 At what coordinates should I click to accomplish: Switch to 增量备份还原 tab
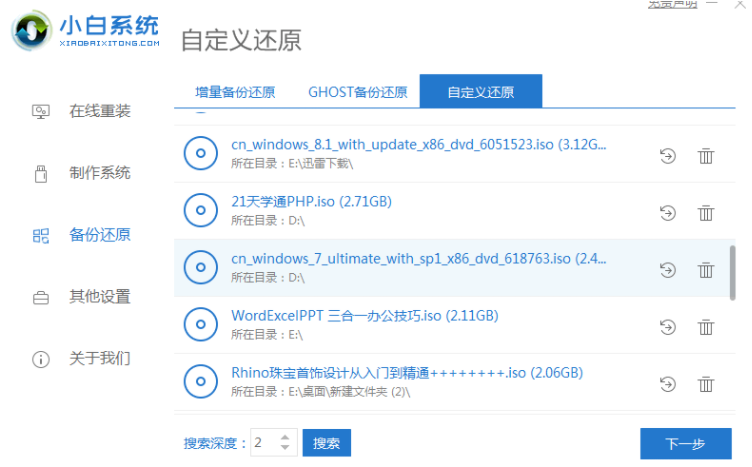[x=236, y=92]
